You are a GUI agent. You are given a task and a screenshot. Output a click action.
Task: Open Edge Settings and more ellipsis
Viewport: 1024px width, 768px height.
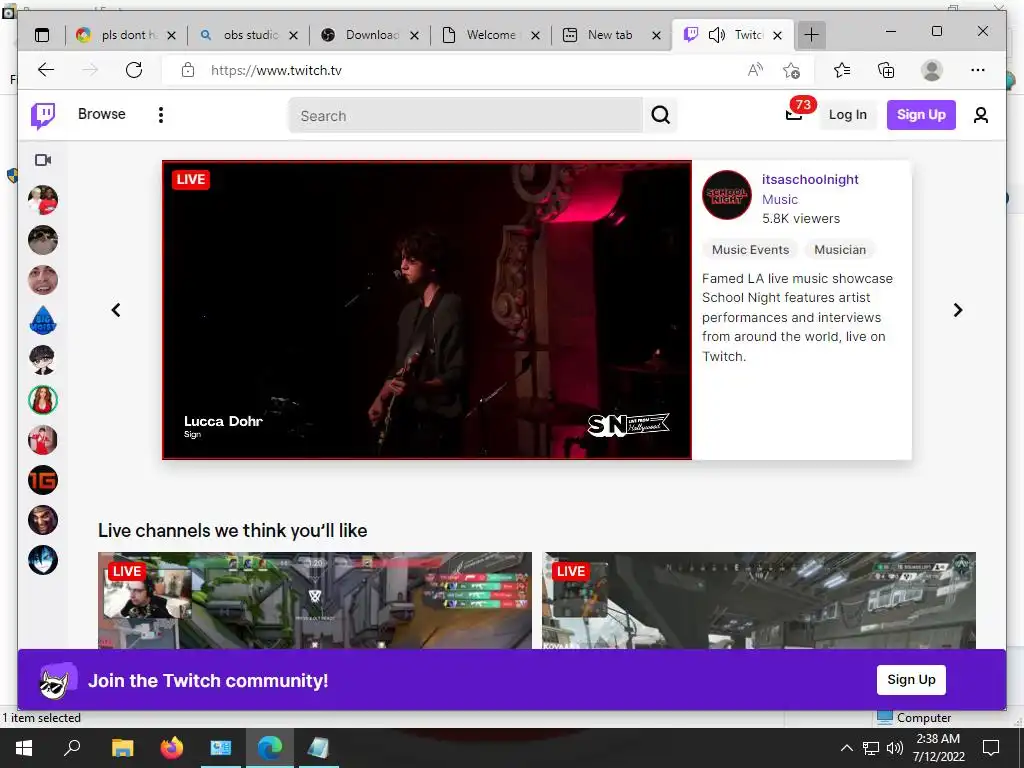pos(978,70)
